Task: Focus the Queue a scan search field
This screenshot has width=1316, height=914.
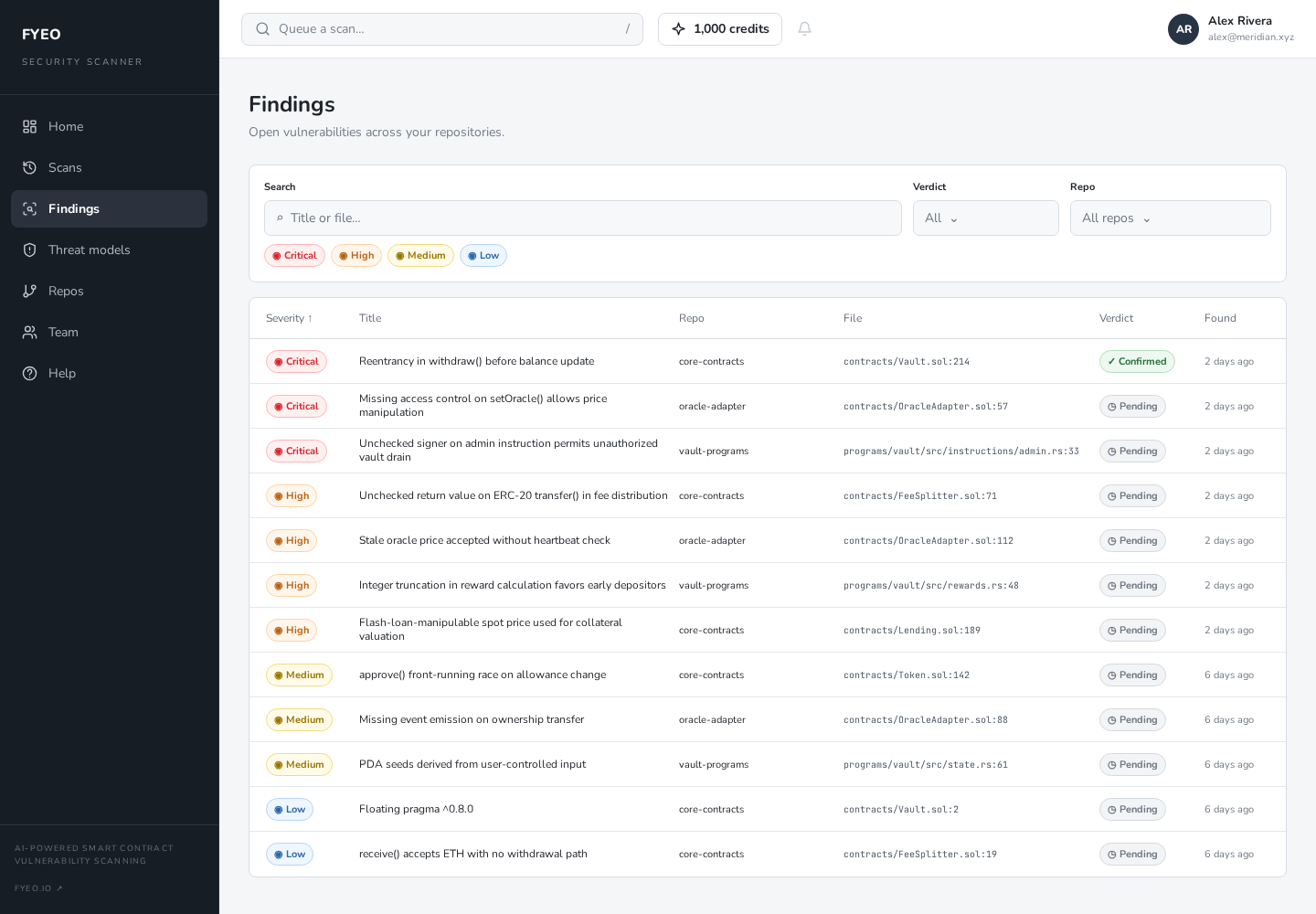Action: 442,29
